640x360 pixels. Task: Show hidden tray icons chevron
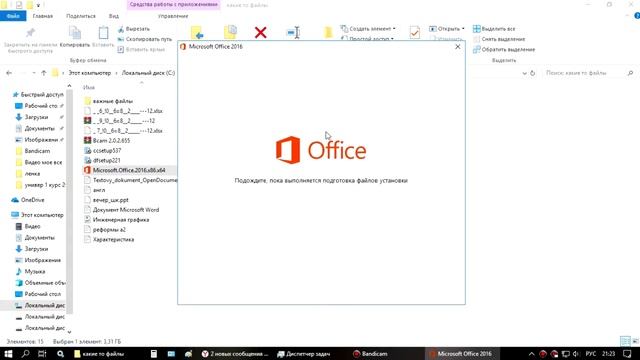click(x=531, y=354)
